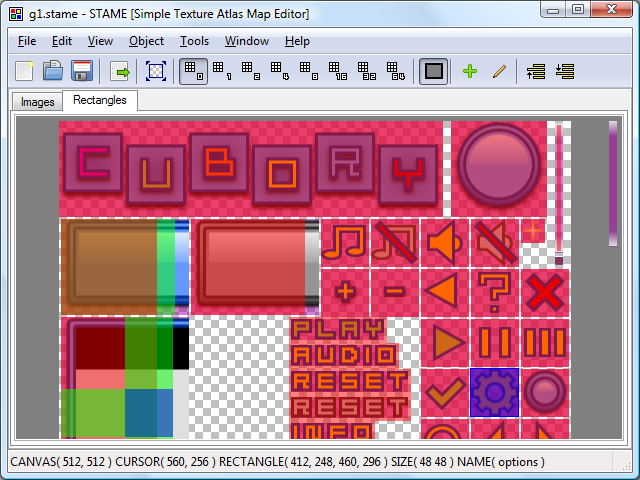Save the project using the floppy disk icon
The height and width of the screenshot is (480, 640).
(x=82, y=71)
